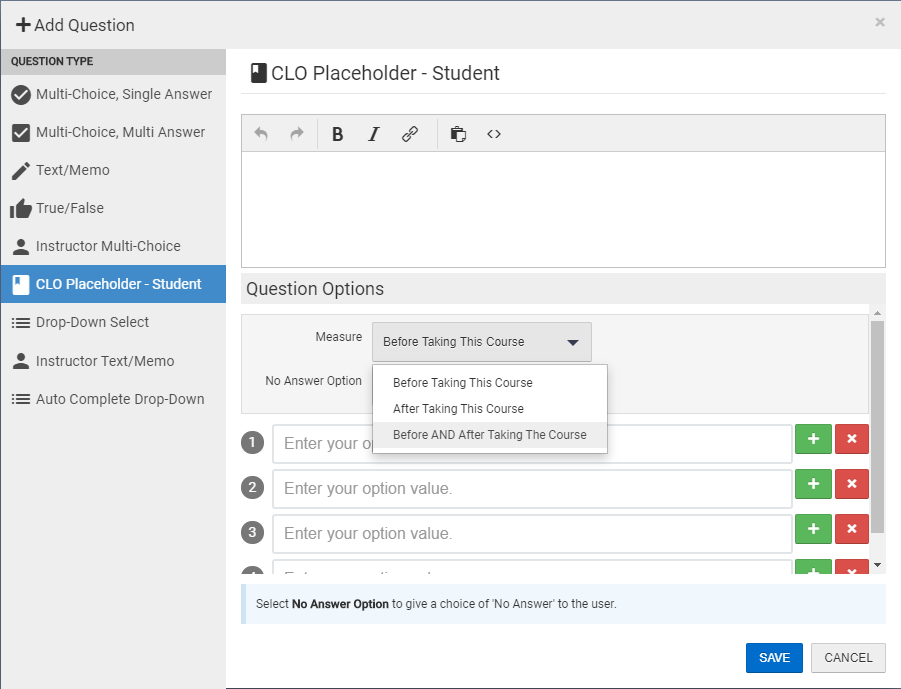Toggle italic formatting

click(374, 134)
